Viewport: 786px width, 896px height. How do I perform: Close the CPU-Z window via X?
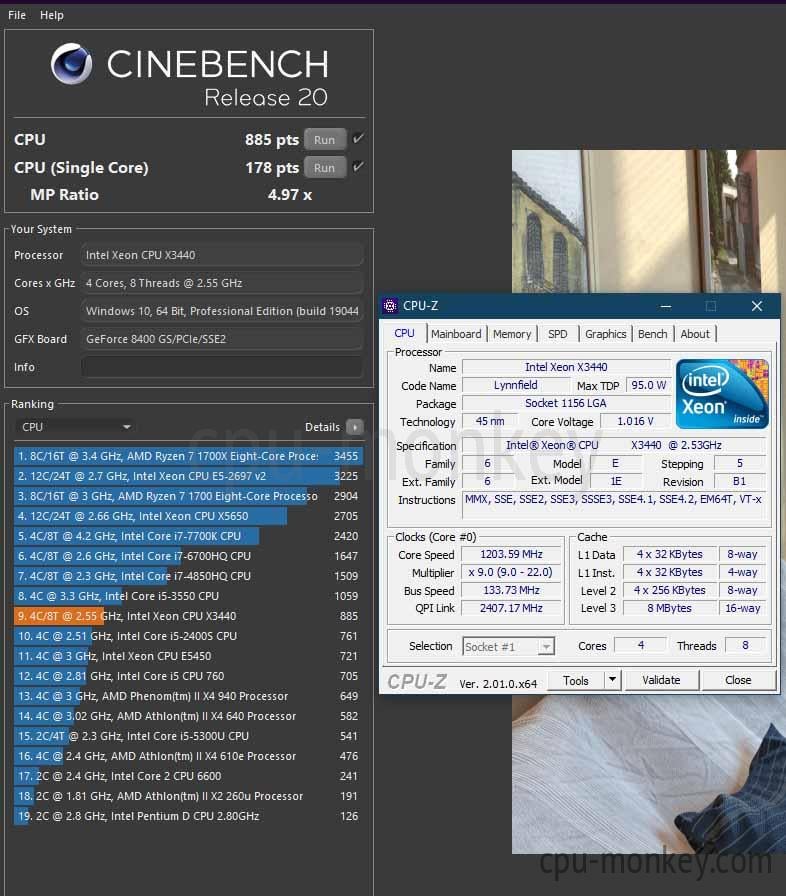click(x=757, y=306)
